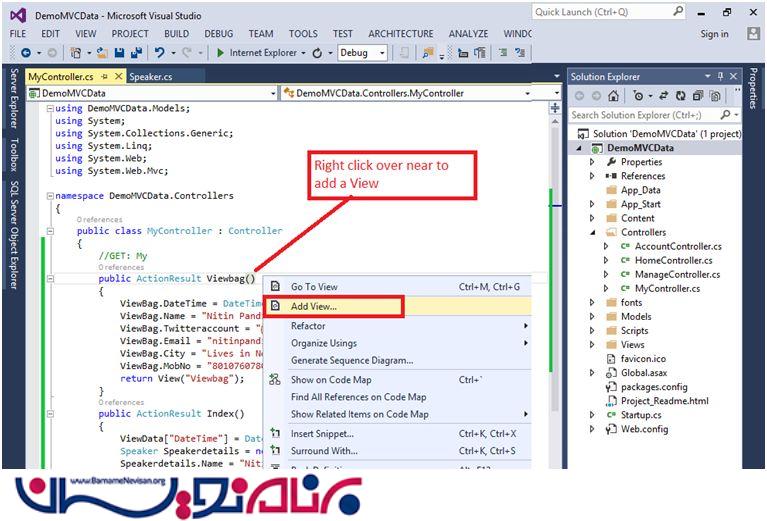Expand the Views folder node
The image size is (767, 521).
point(592,344)
